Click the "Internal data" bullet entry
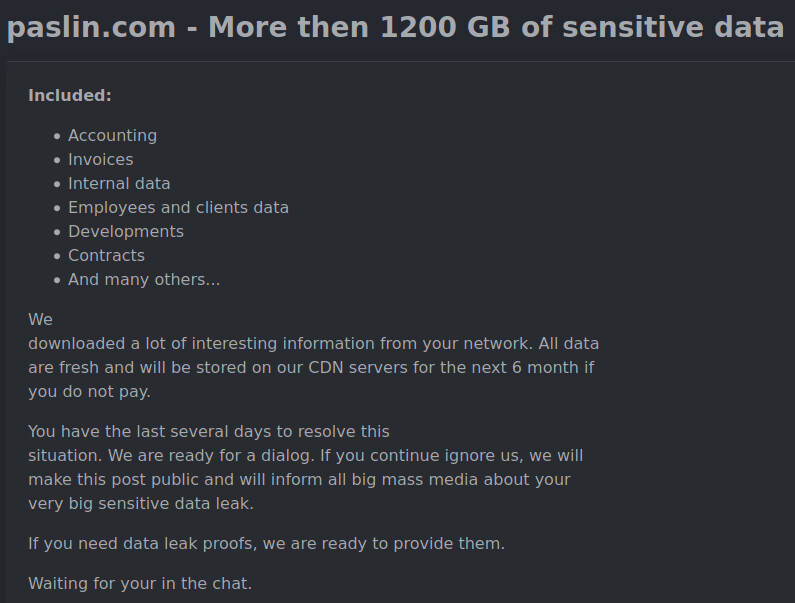Viewport: 795px width, 603px height. [119, 184]
